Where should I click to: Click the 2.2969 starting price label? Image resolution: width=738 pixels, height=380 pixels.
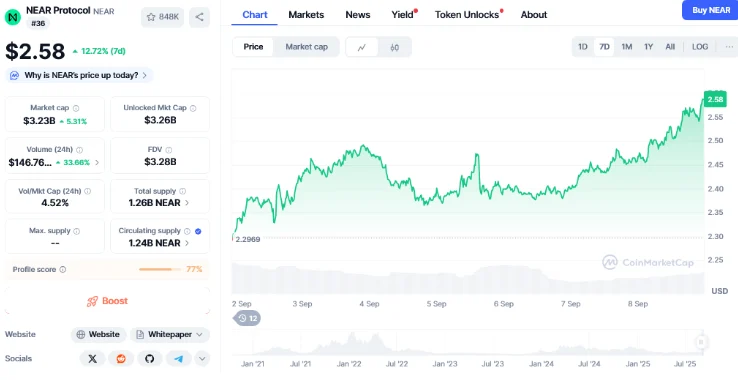point(248,239)
